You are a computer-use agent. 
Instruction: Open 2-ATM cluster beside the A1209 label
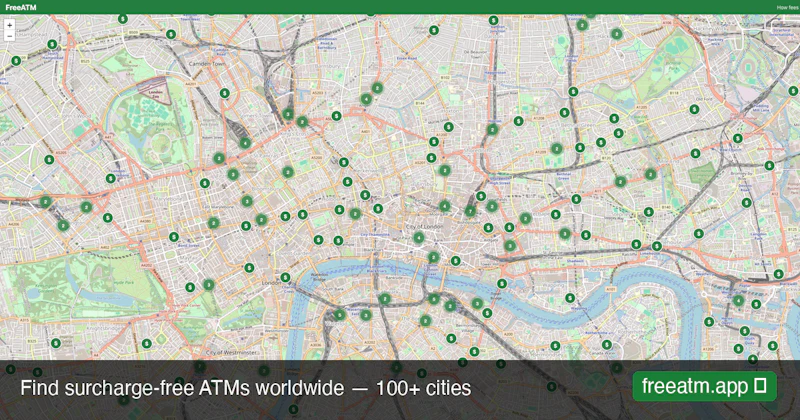click(557, 149)
